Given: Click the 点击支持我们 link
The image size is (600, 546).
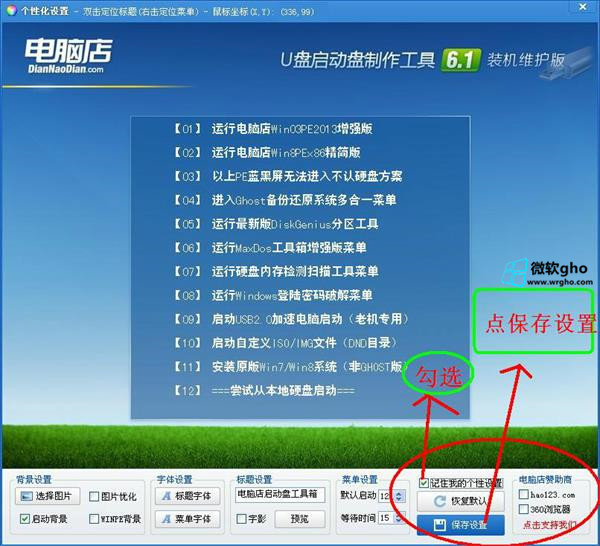Looking at the screenshot, I should 549,525.
